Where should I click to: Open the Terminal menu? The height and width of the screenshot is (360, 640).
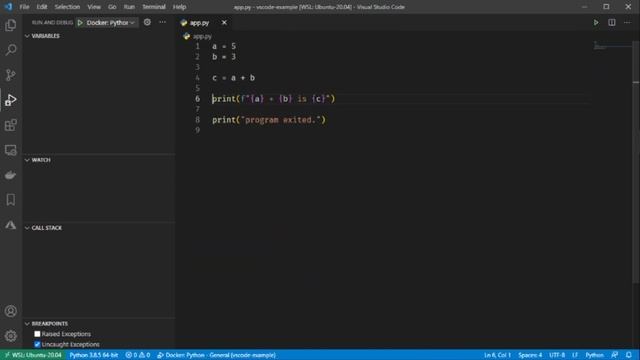click(x=154, y=7)
